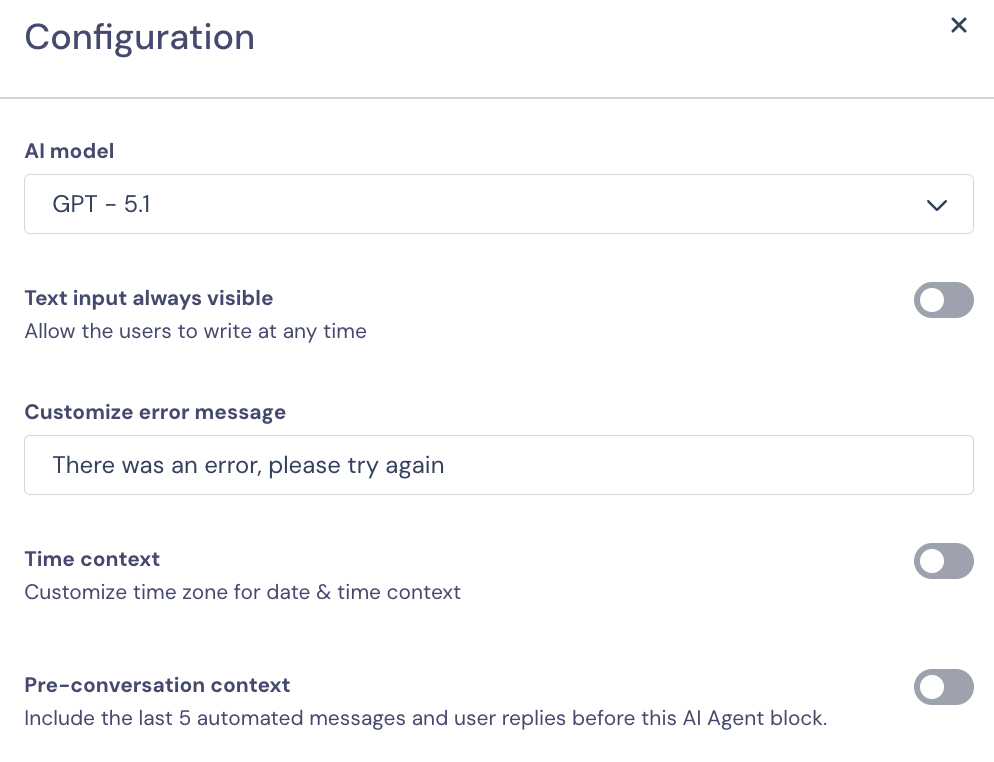Screen dimensions: 994x762
Task: Select the GPT - 5.1 model value text
Action: (101, 205)
